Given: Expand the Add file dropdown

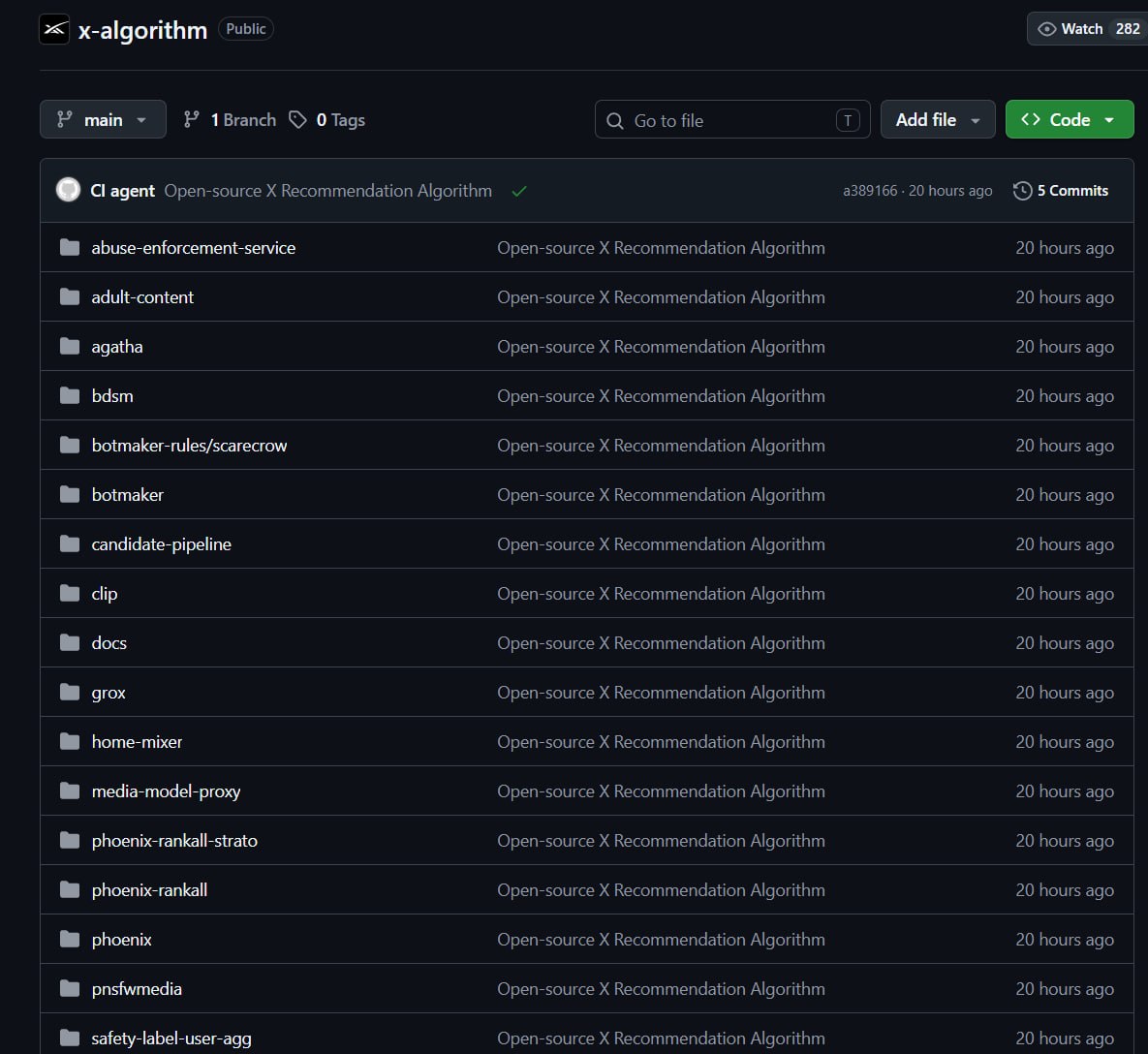Looking at the screenshot, I should click(x=938, y=119).
